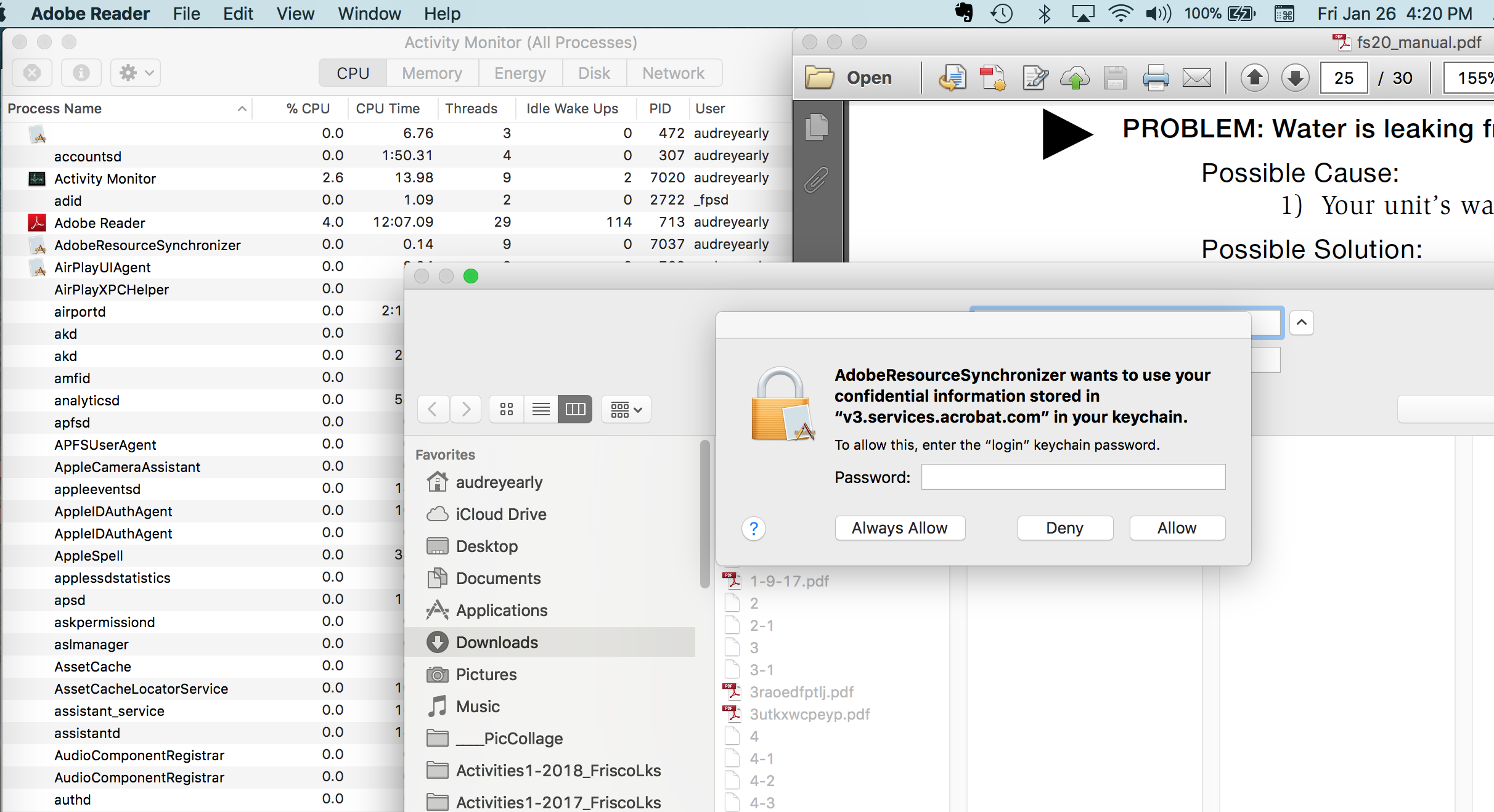Click the upload/share icon in Adobe Reader toolbar
1494x812 pixels.
[x=1075, y=78]
